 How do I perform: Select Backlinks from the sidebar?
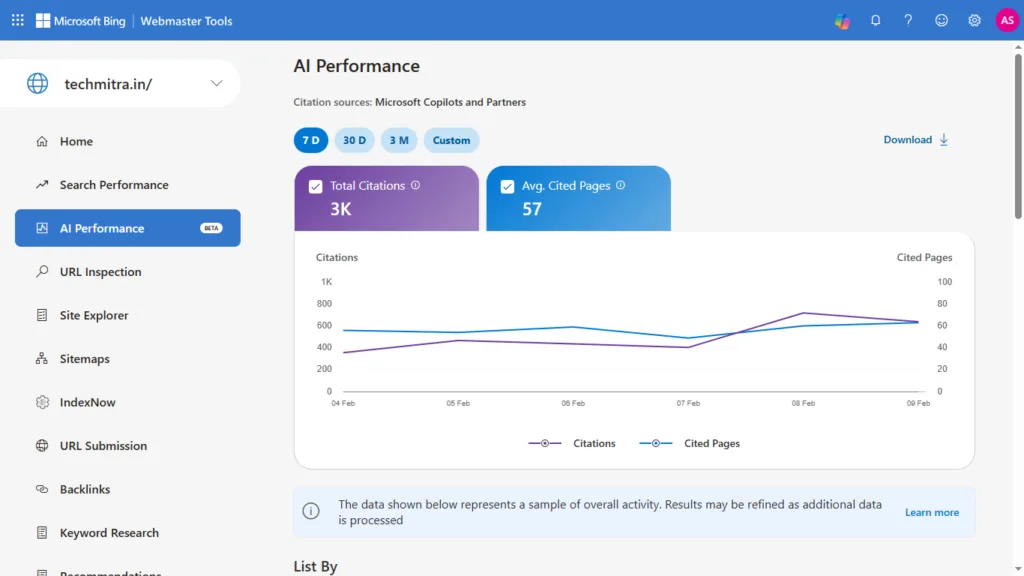[x=83, y=489]
